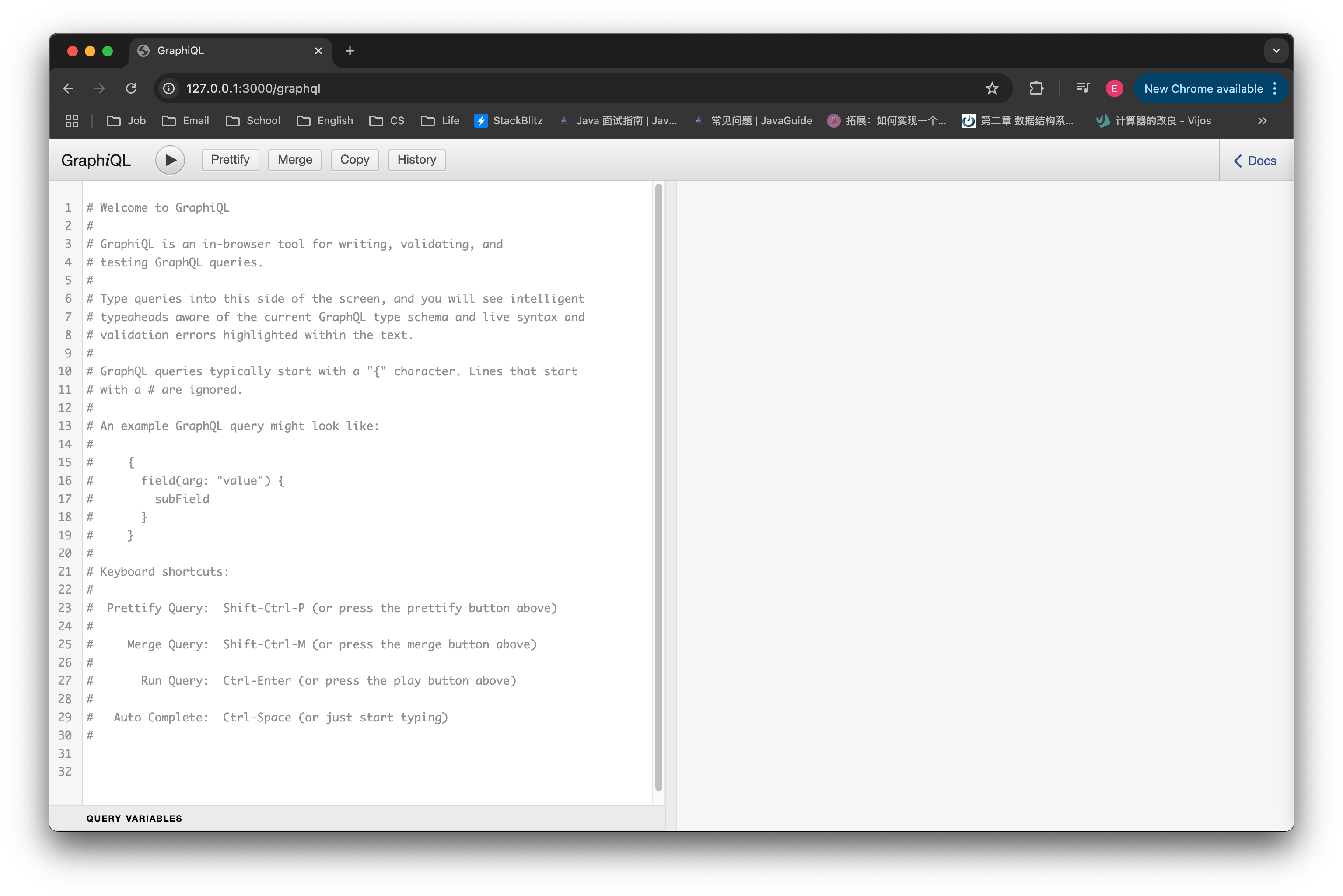1343x896 pixels.
Task: Click the back navigation arrow
Action: [x=67, y=88]
